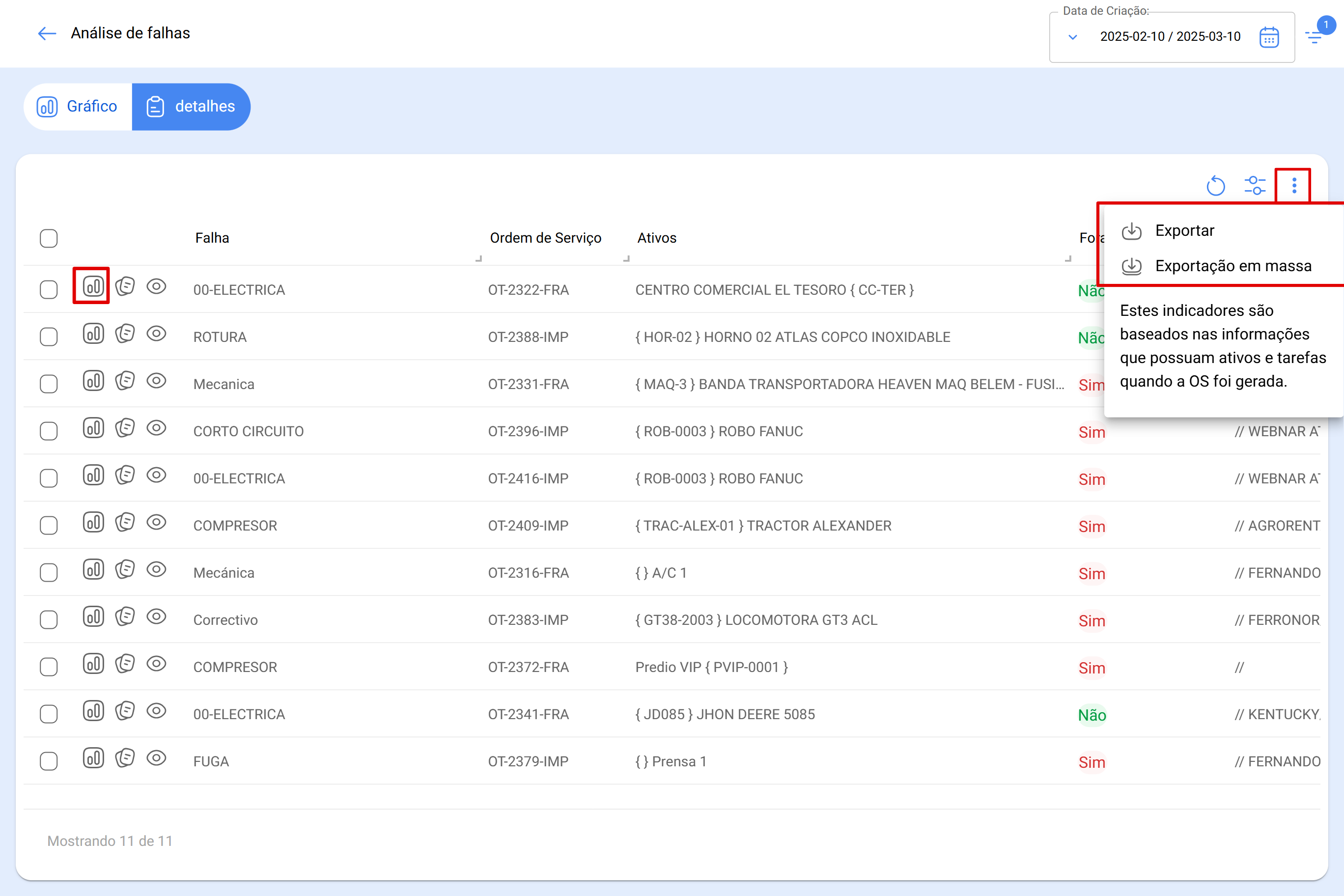Expand the Data de Criação chevron dropdown
1344x896 pixels.
coord(1072,37)
